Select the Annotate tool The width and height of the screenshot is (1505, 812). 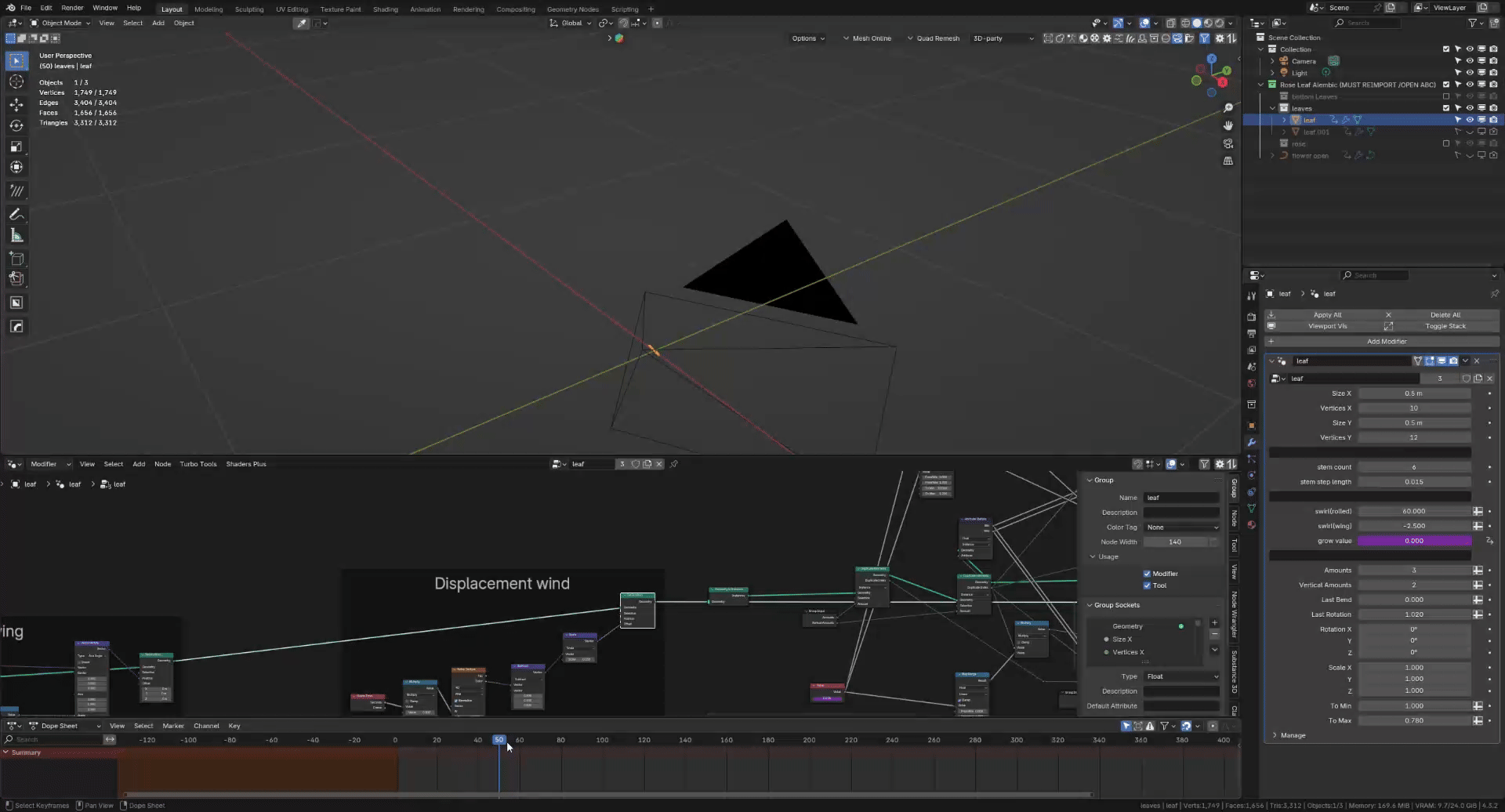[16, 214]
